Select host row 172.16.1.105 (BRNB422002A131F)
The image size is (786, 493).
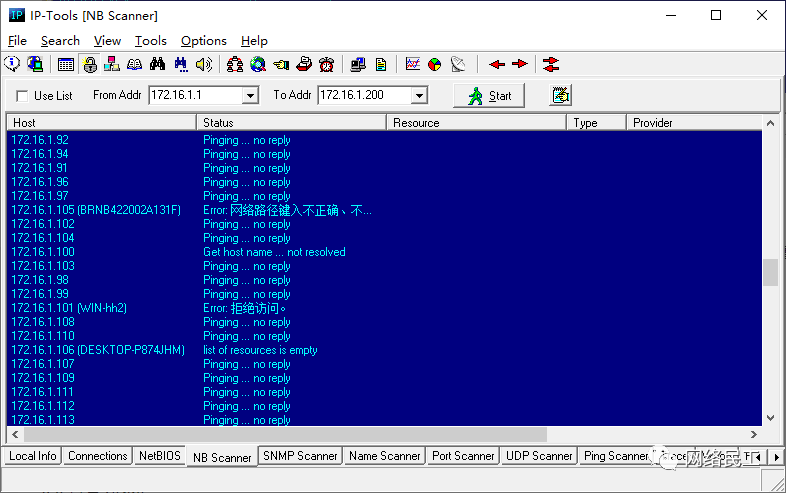(384, 210)
